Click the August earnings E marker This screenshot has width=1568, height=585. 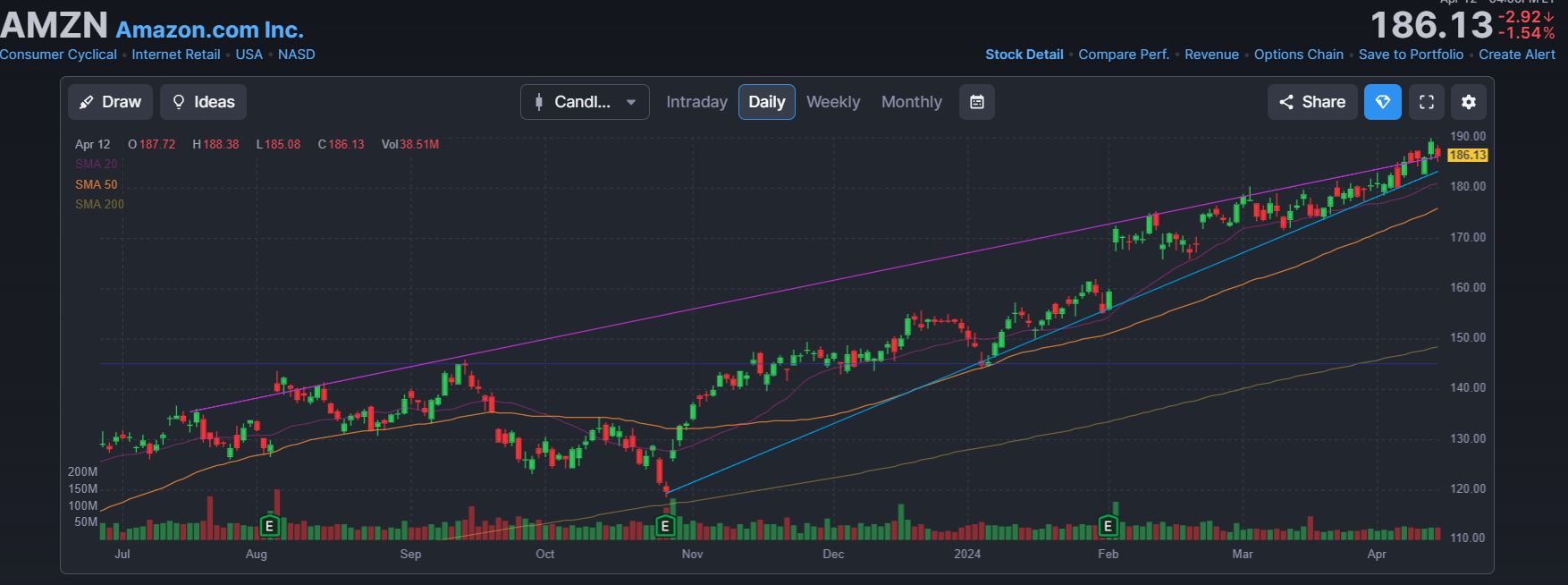pyautogui.click(x=269, y=526)
